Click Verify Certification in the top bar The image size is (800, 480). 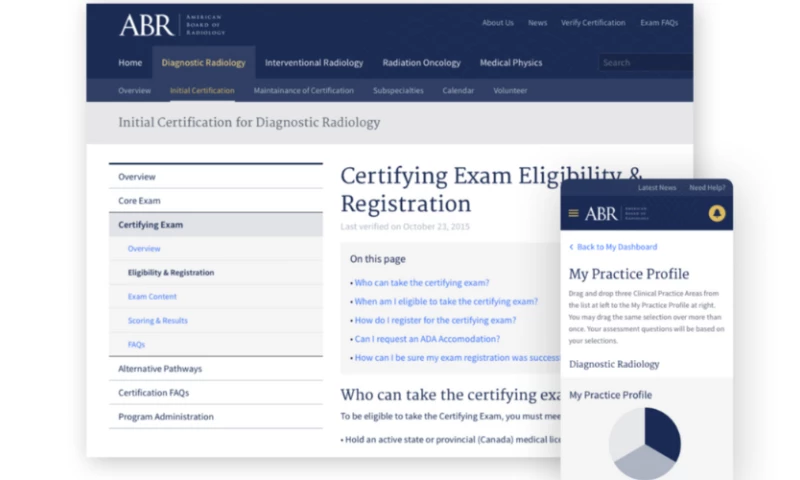pyautogui.click(x=592, y=23)
